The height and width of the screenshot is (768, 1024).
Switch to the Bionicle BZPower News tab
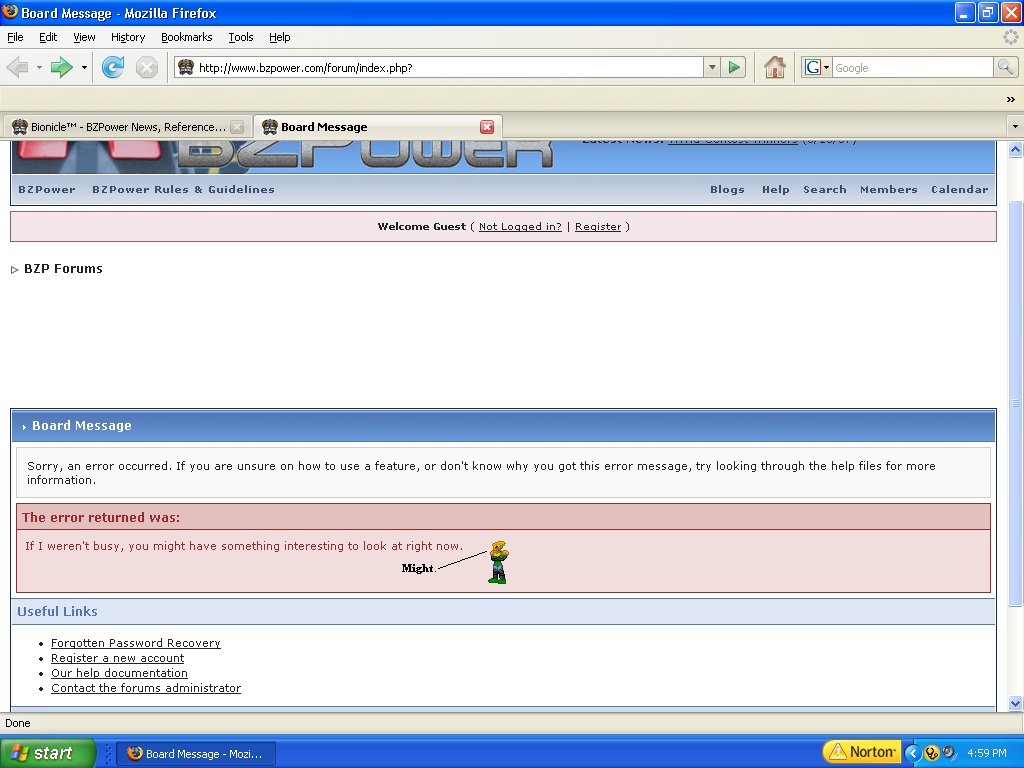(x=128, y=127)
